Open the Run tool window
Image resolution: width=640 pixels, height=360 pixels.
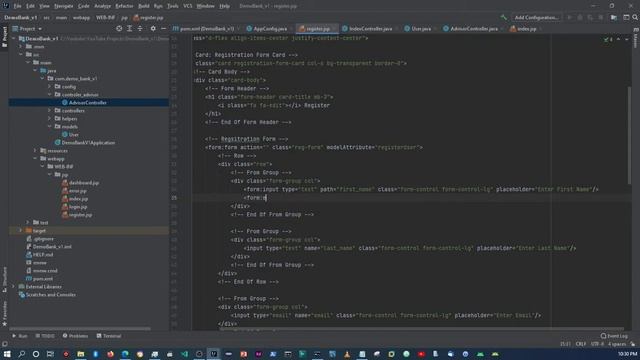pos(20,336)
